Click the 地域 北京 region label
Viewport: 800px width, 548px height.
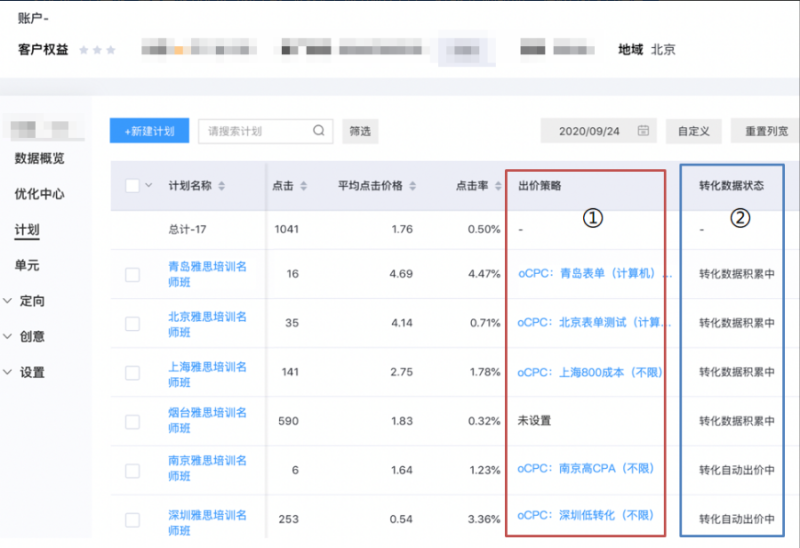tap(646, 49)
